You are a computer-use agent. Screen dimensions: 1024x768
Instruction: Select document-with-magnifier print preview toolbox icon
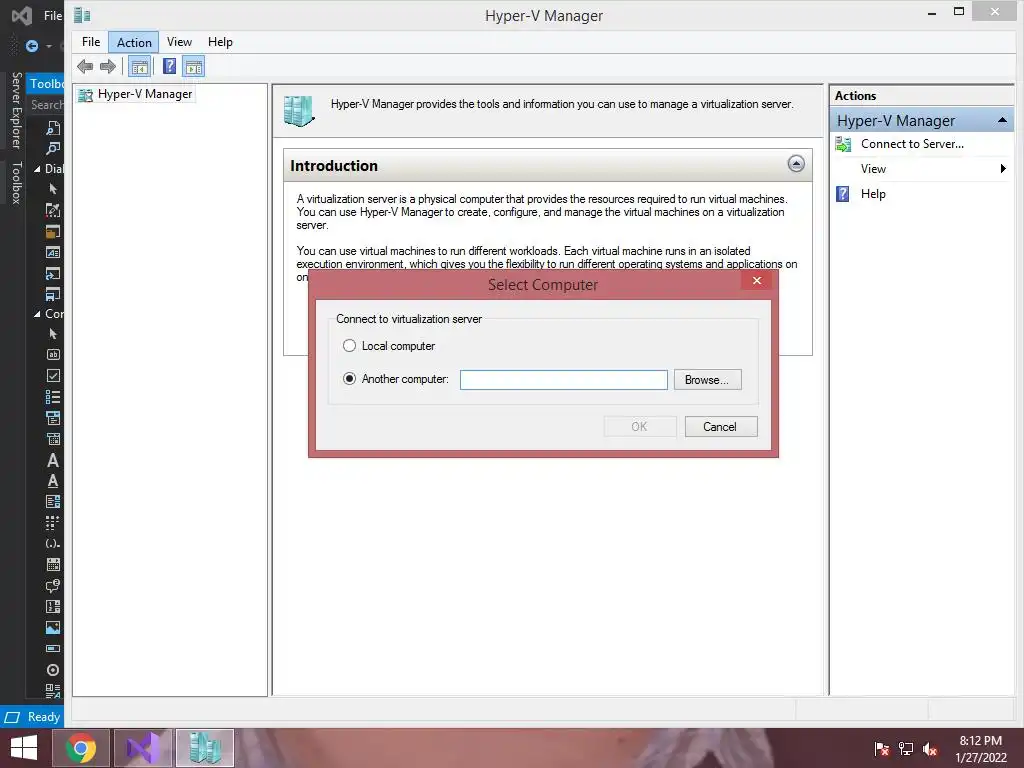coord(53,127)
